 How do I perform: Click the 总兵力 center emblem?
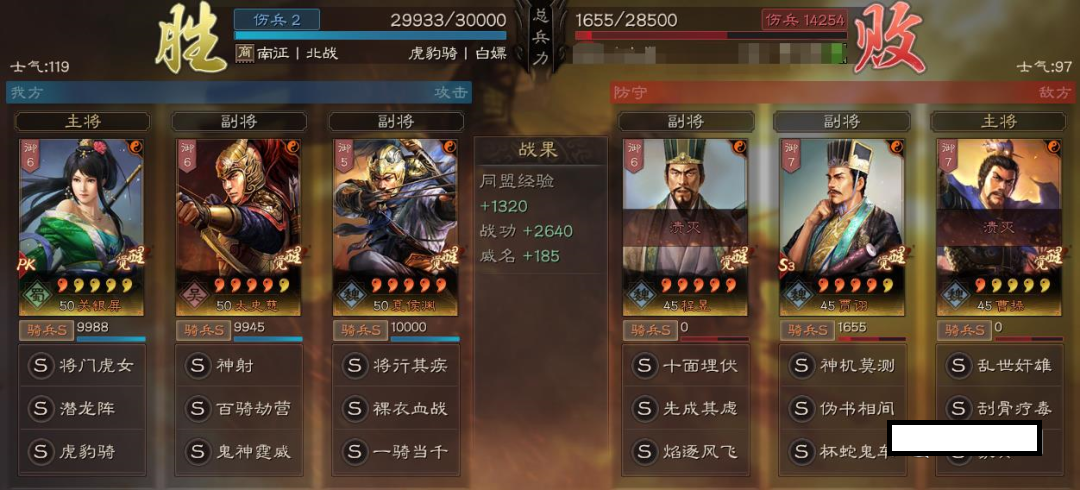tap(541, 36)
